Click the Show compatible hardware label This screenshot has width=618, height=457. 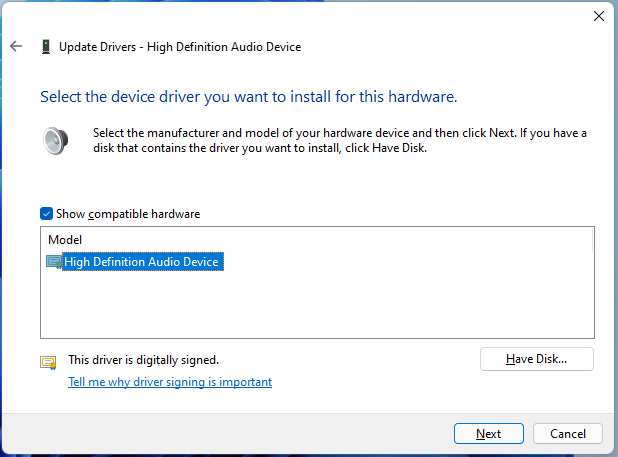click(128, 214)
